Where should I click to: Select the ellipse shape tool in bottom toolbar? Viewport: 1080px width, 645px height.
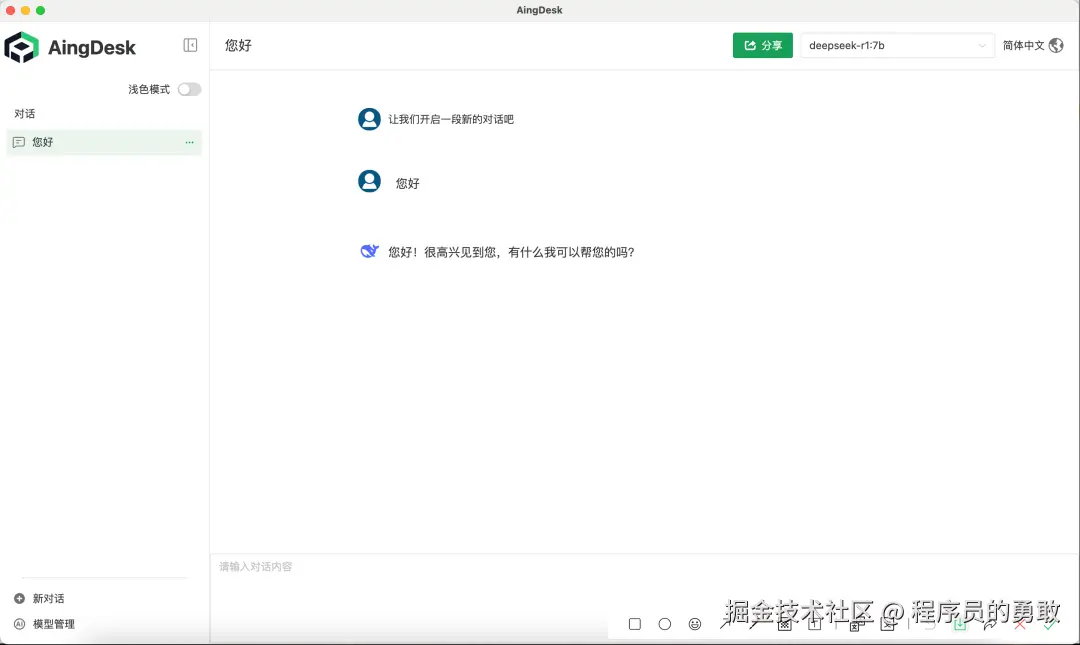coord(665,624)
